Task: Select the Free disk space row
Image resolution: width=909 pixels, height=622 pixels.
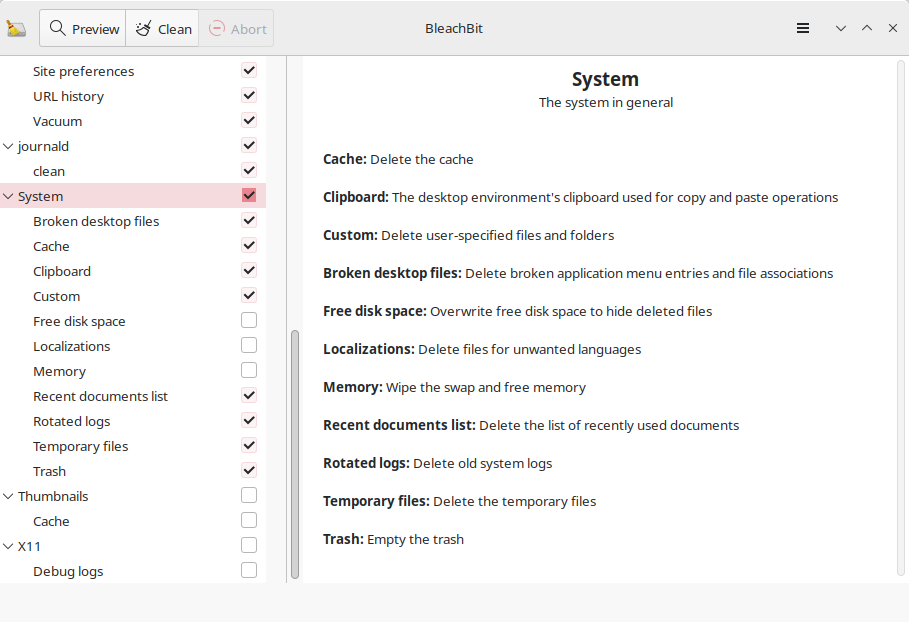Action: pyautogui.click(x=133, y=321)
